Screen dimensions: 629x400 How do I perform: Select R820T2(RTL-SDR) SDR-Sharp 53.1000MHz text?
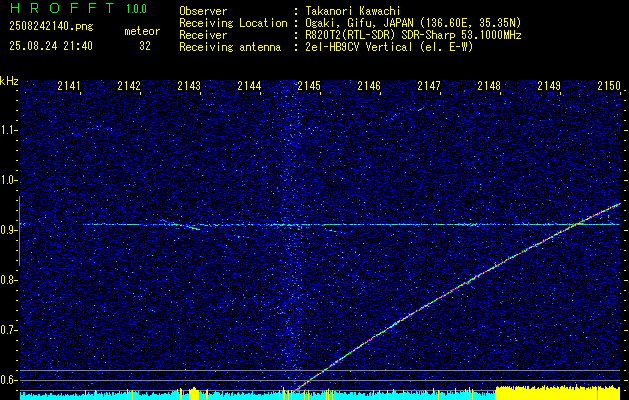pyautogui.click(x=413, y=35)
